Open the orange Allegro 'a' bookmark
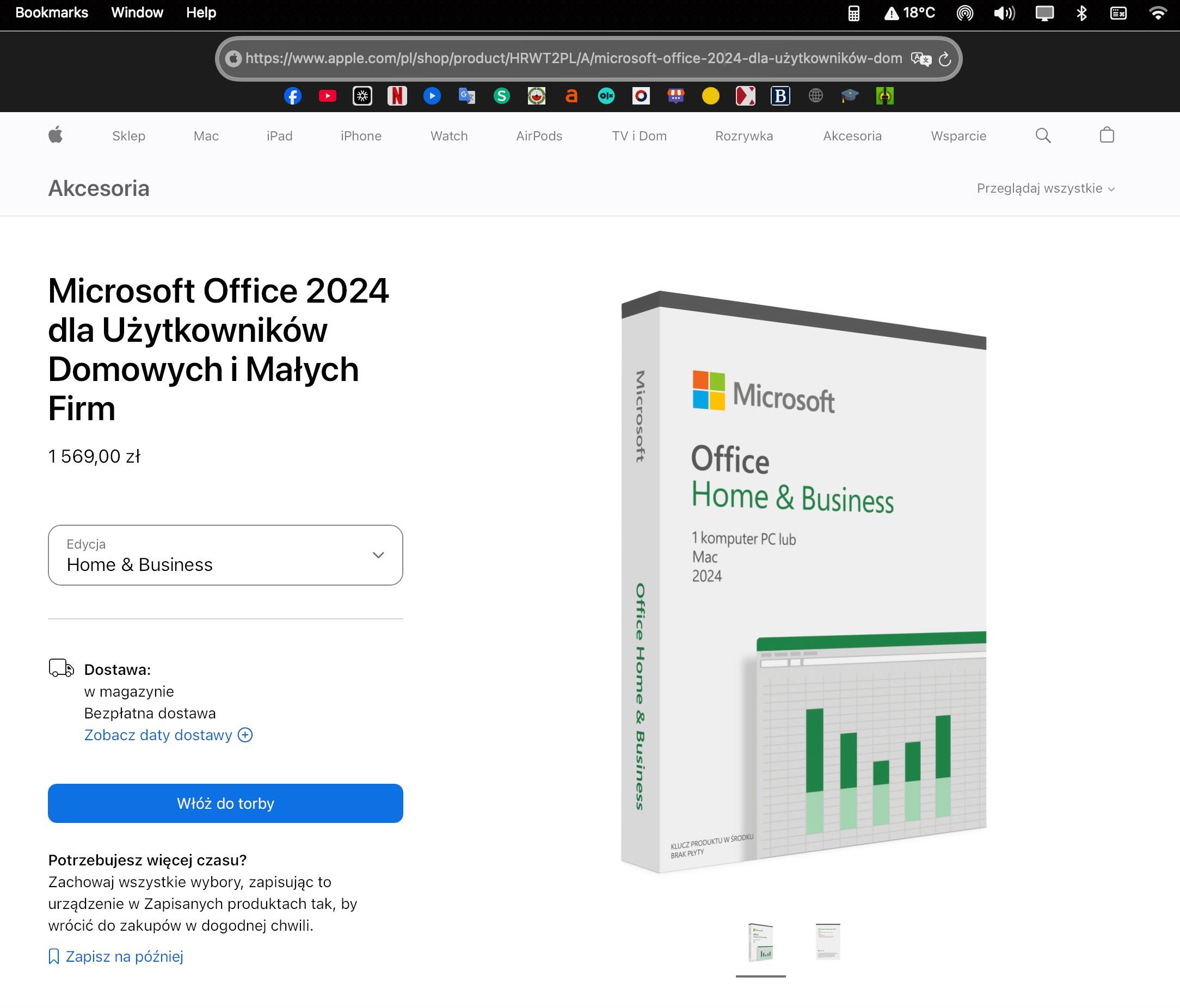The image size is (1180, 1008). pos(571,96)
